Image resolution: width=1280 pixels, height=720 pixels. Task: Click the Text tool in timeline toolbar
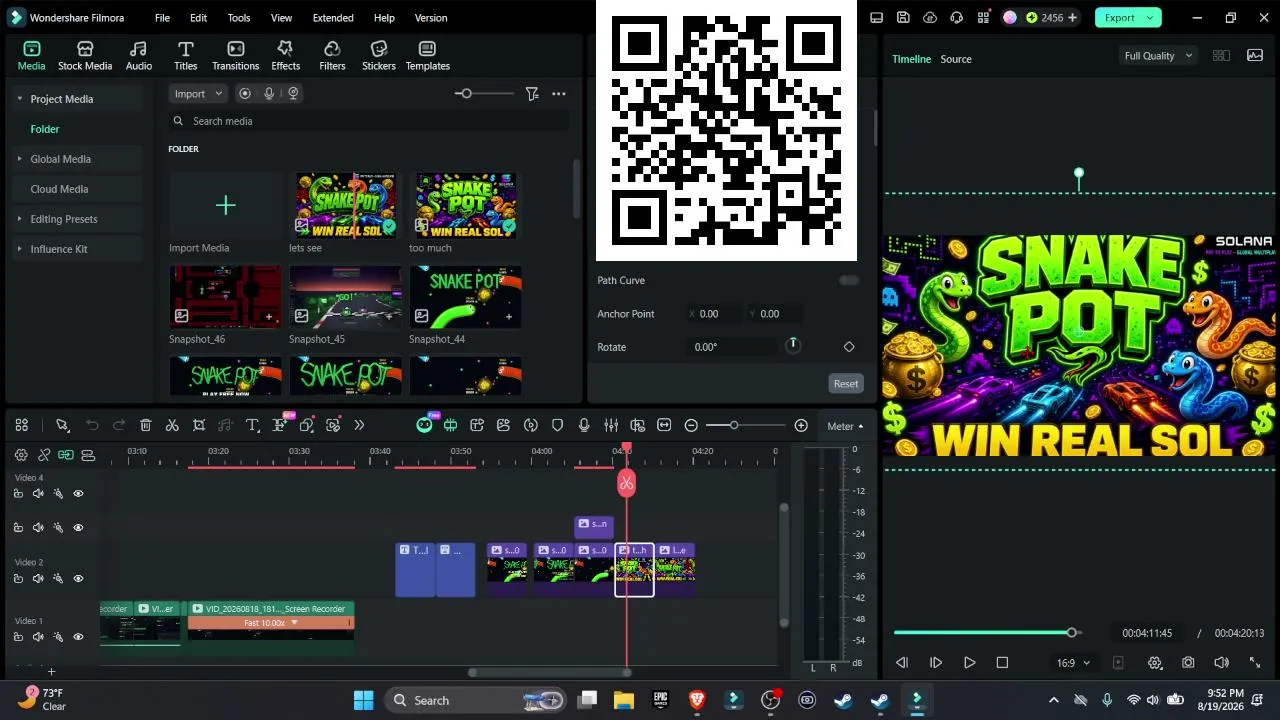(253, 425)
